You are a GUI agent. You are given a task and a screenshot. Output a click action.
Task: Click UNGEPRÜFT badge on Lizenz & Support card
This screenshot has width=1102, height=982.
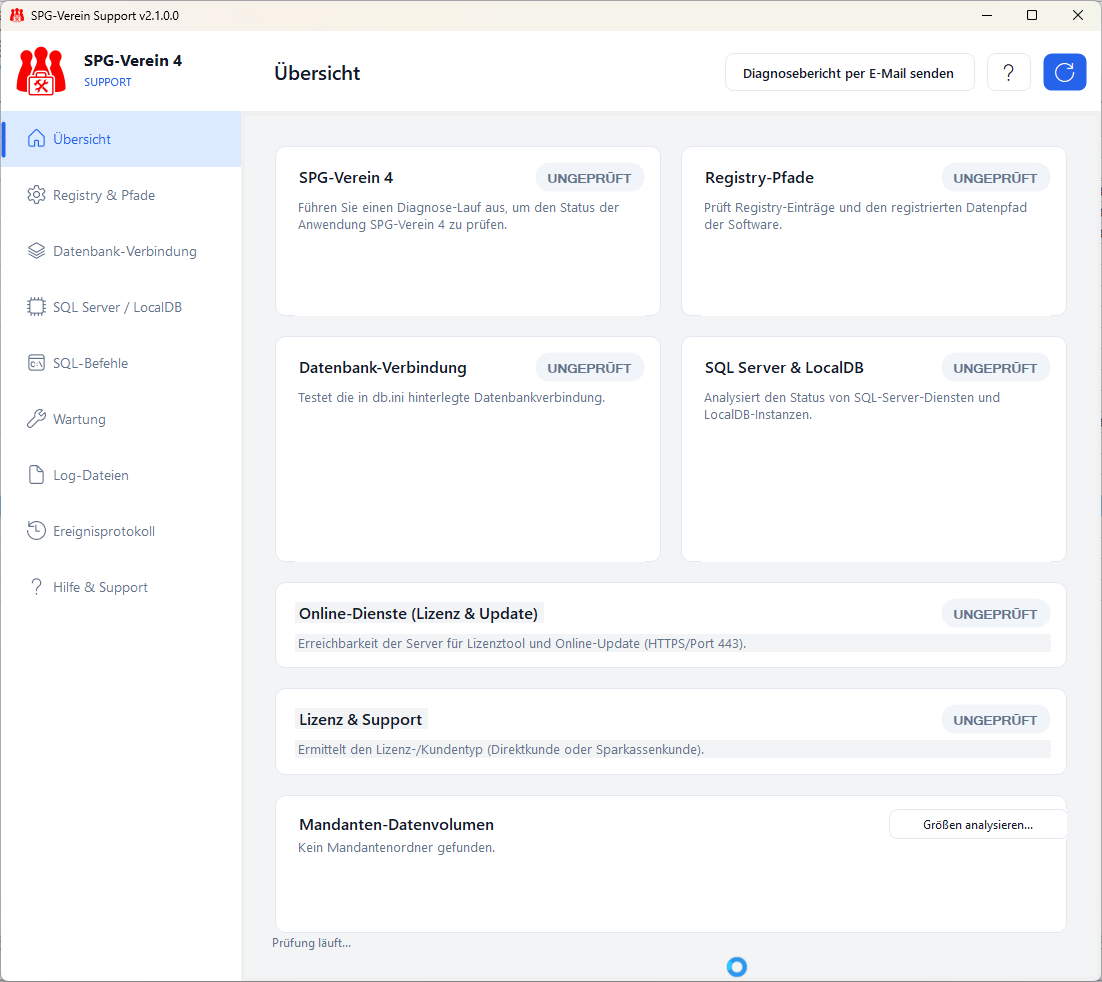click(995, 720)
